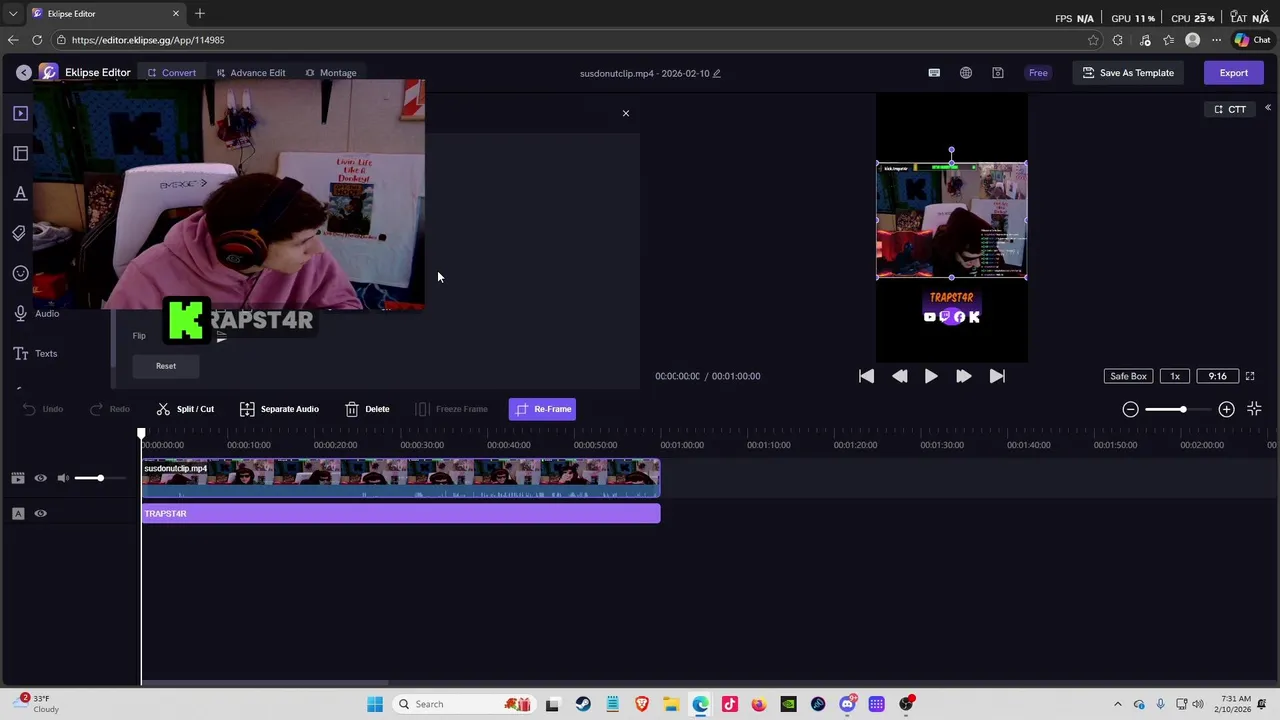Select the purple TRAPST4R text clip

pos(401,513)
